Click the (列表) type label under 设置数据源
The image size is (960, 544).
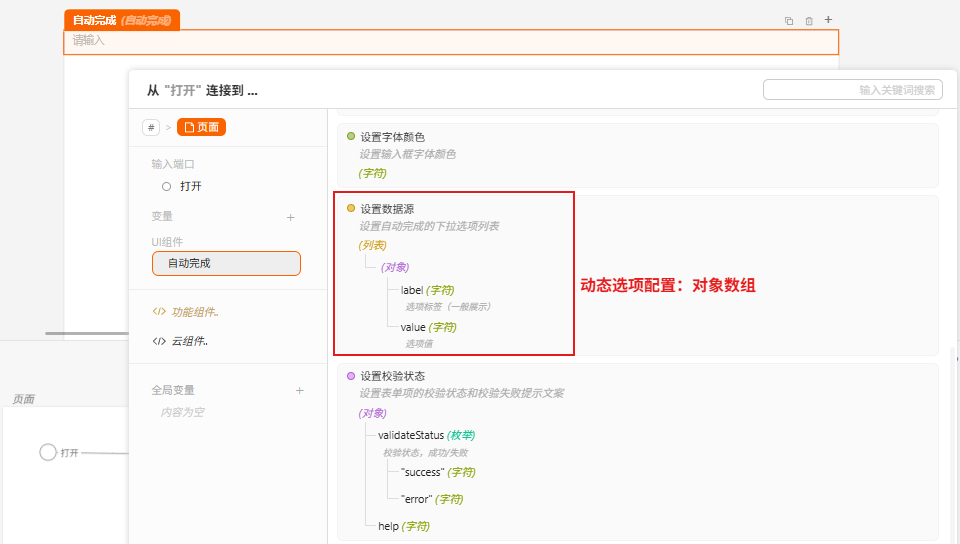[x=373, y=245]
